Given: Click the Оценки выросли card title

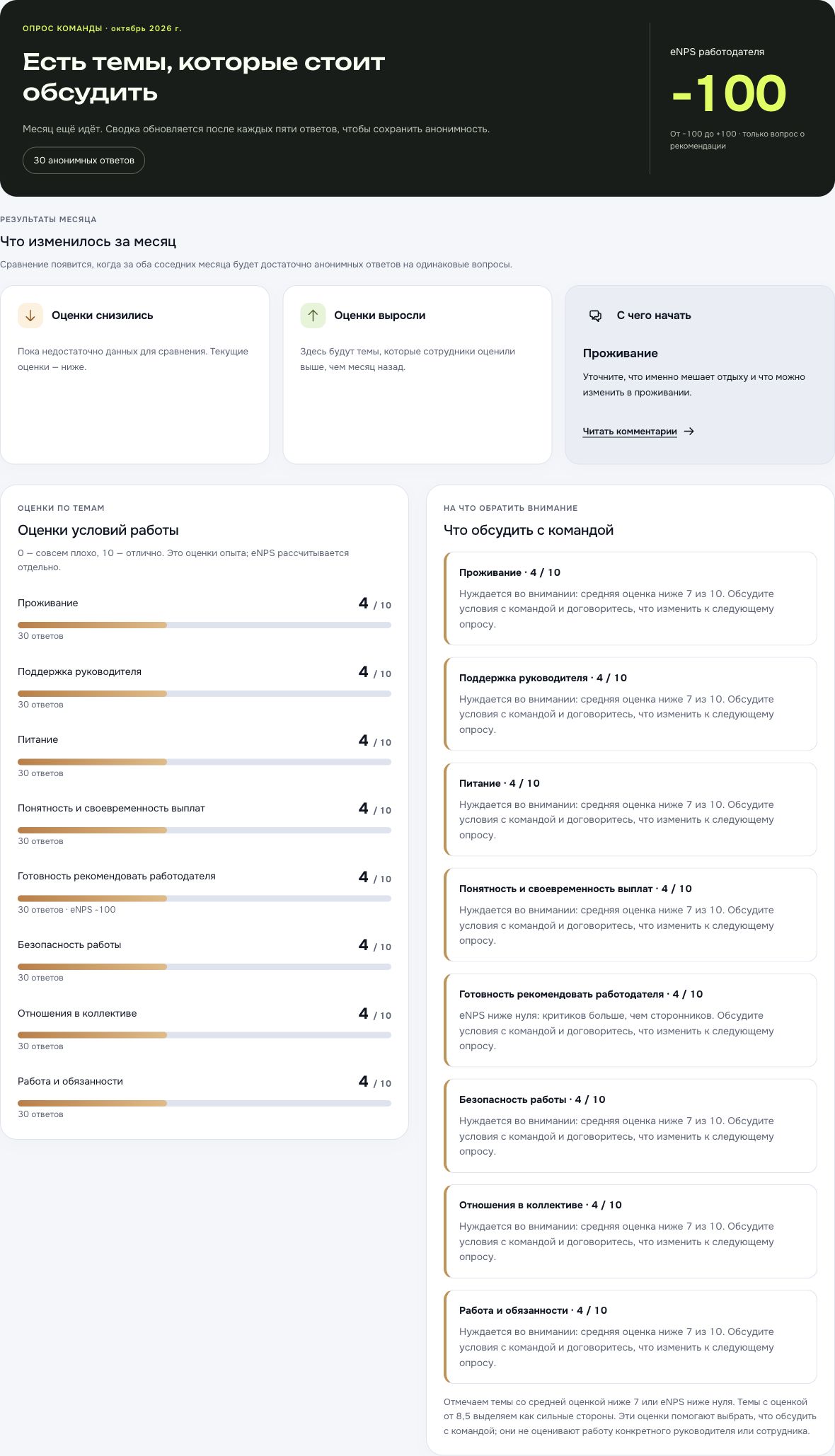Looking at the screenshot, I should click(x=380, y=316).
